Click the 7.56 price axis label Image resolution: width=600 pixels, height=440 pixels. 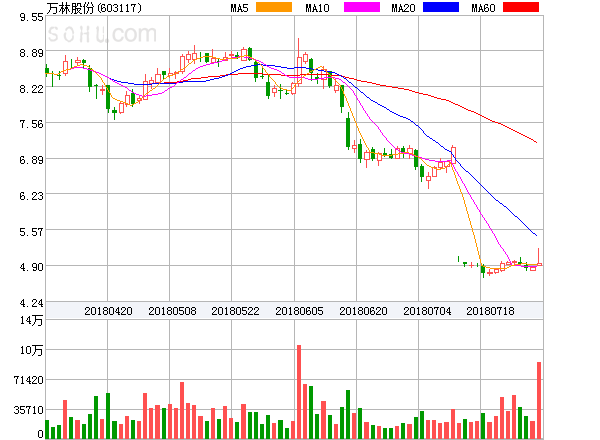(31, 124)
